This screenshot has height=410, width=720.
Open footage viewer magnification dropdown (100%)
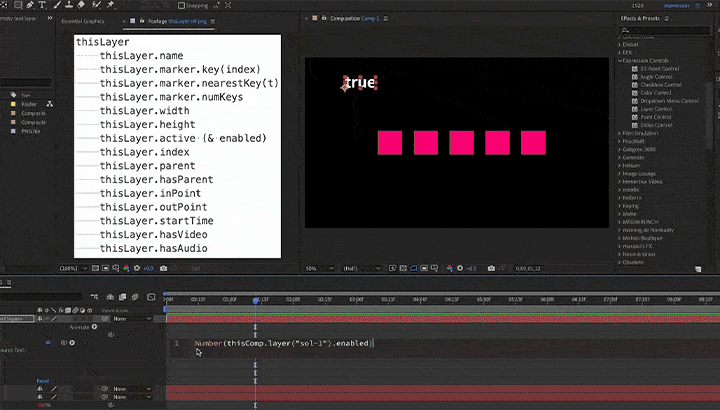pyautogui.click(x=73, y=268)
